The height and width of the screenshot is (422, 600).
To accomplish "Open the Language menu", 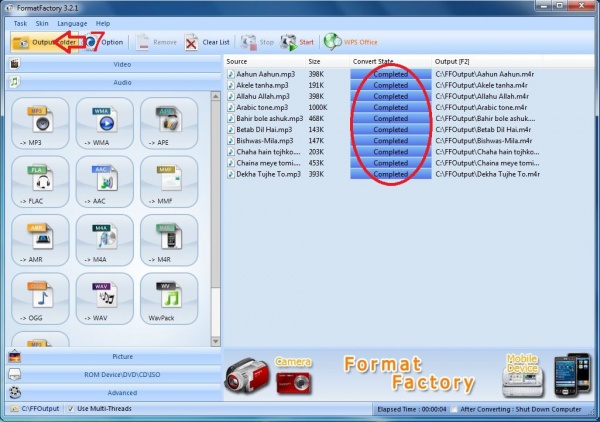I will tap(72, 23).
